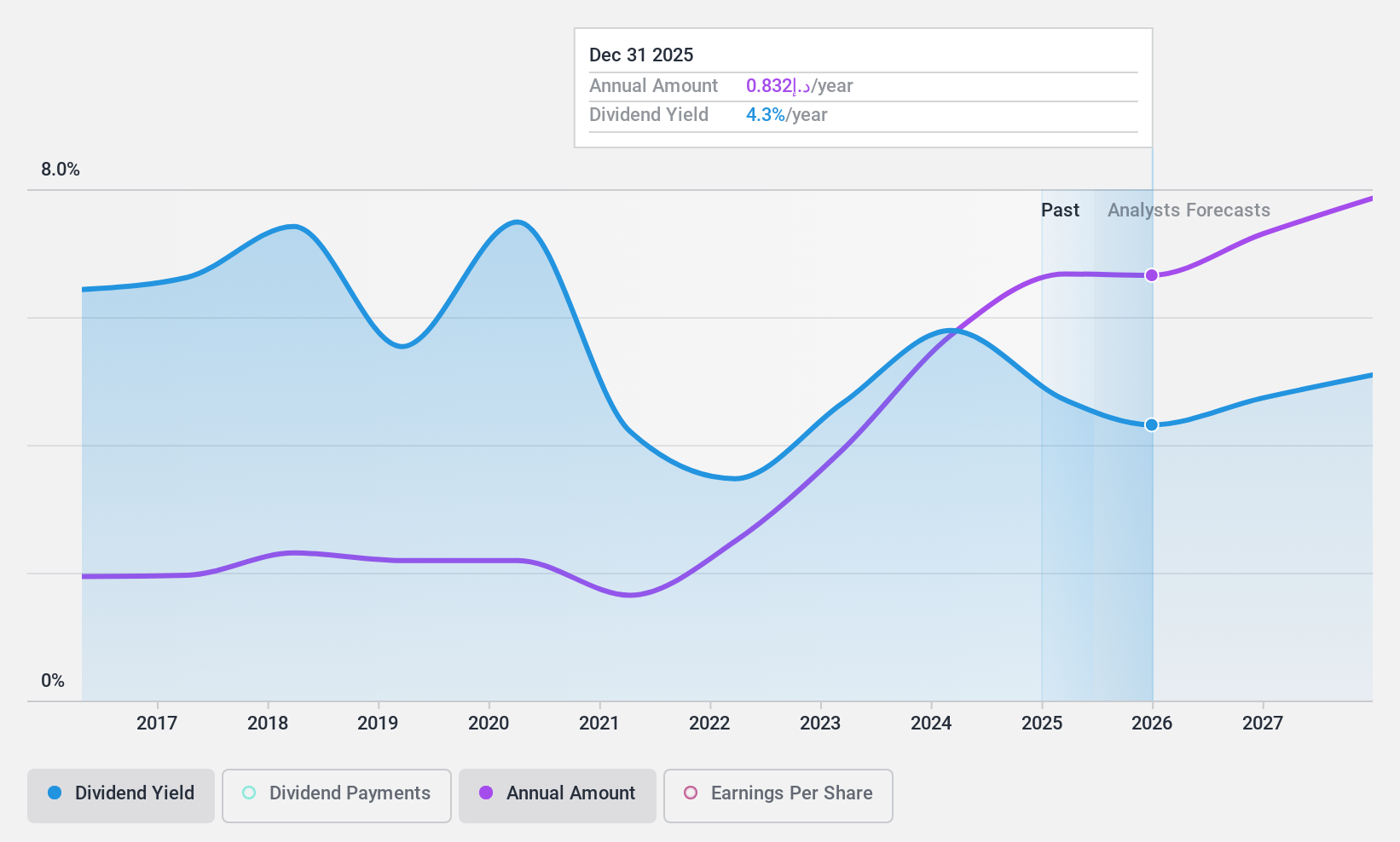Enable the Dividend Payments series
Screen dimensions: 1400x842
(x=337, y=796)
